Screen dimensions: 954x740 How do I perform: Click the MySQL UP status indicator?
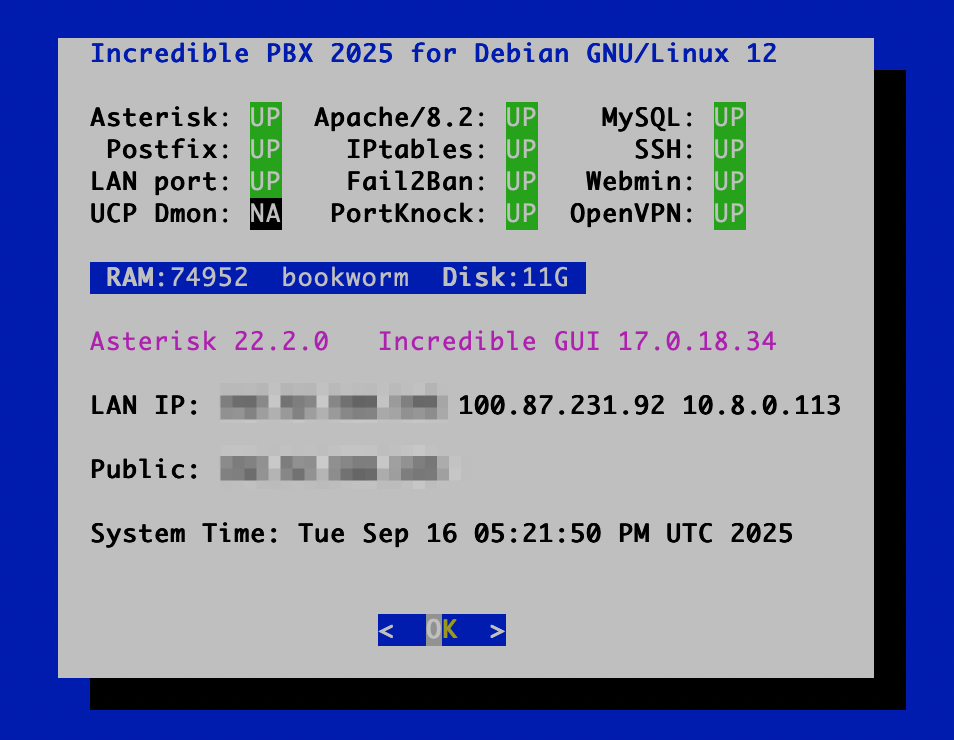coord(729,117)
